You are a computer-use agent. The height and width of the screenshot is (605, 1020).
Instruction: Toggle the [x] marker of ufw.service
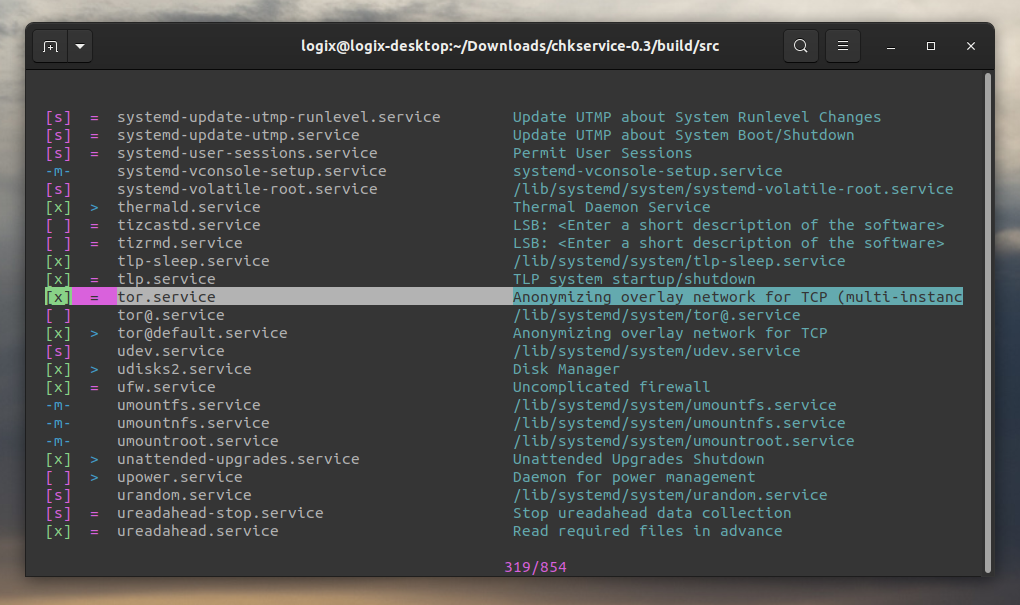[57, 386]
